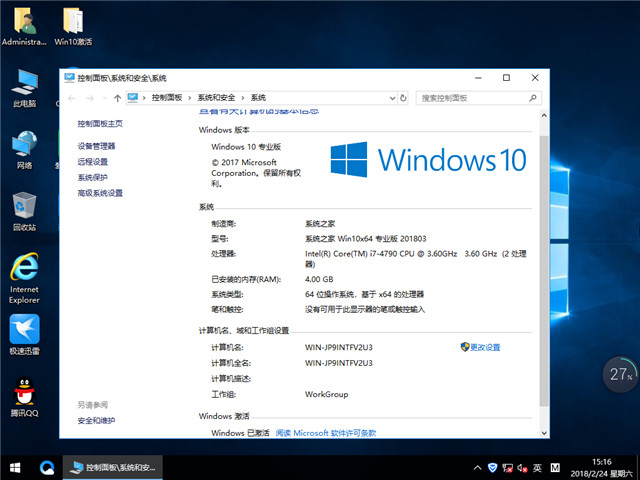Refresh the control panel page

pos(403,98)
